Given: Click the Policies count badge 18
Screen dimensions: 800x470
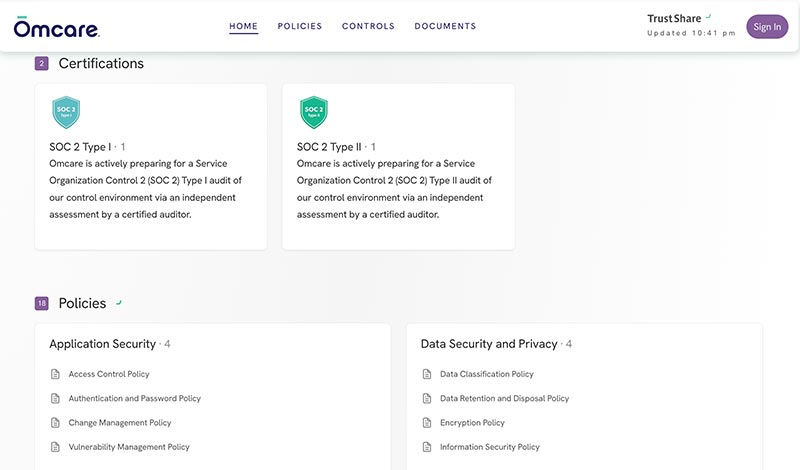Looking at the screenshot, I should pyautogui.click(x=41, y=303).
